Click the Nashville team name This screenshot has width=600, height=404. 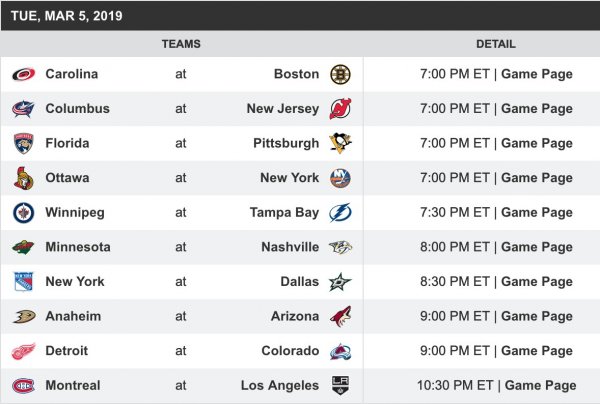291,247
